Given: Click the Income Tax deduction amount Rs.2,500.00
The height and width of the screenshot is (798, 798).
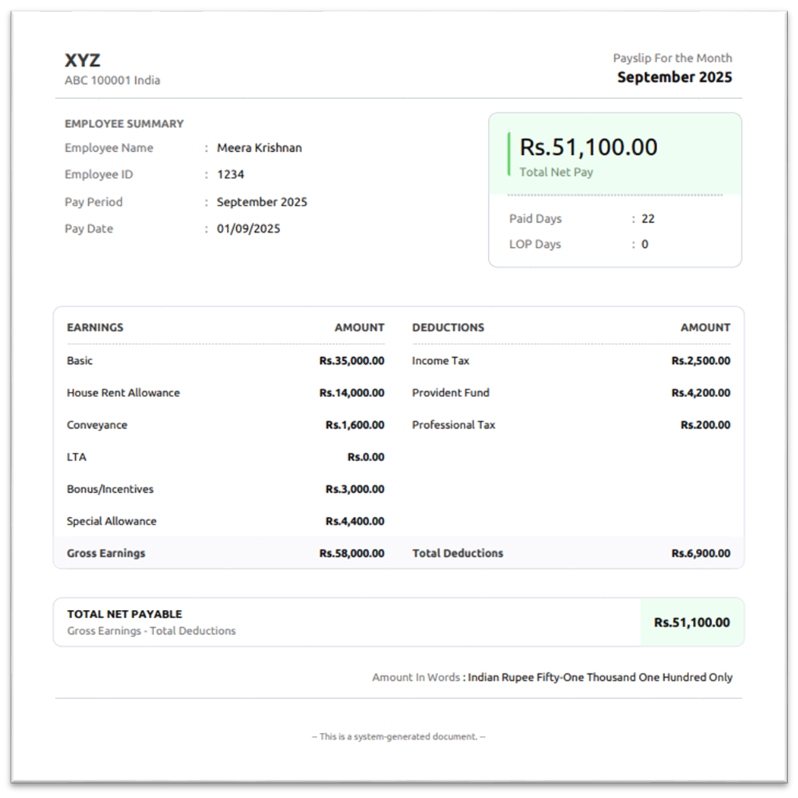Looking at the screenshot, I should [x=700, y=361].
